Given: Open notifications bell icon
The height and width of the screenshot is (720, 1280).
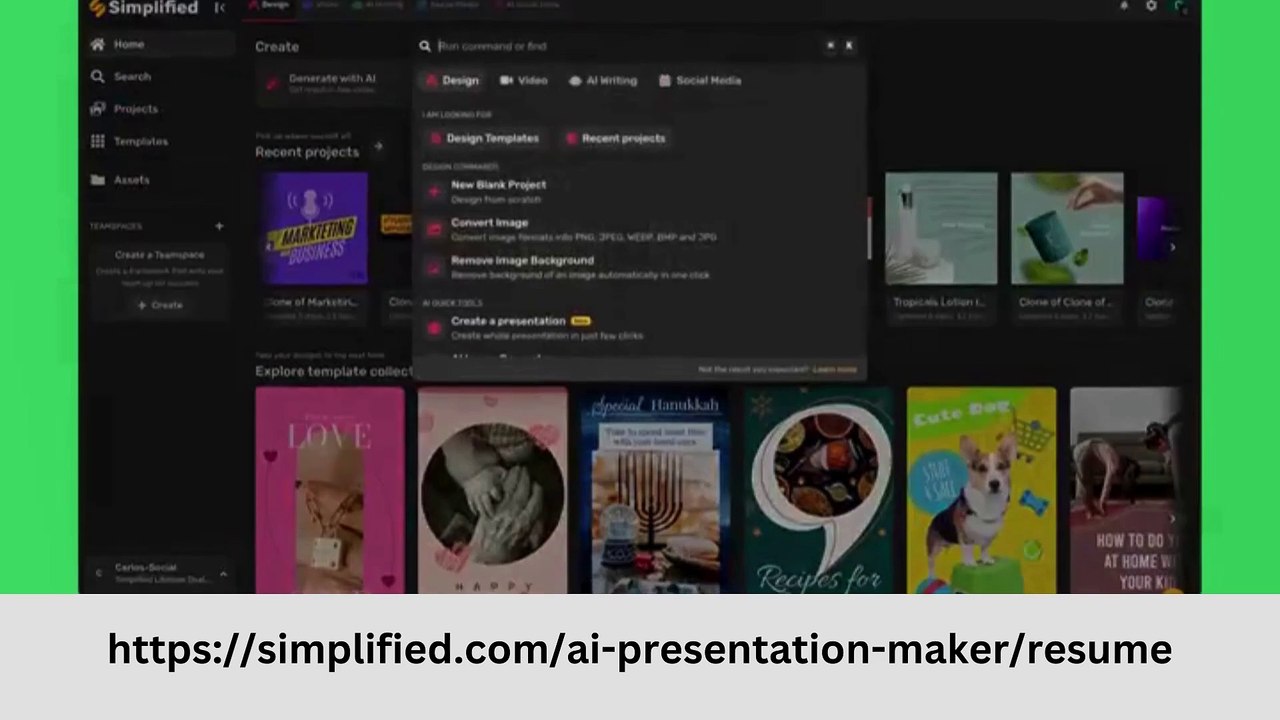Looking at the screenshot, I should tap(1124, 6).
